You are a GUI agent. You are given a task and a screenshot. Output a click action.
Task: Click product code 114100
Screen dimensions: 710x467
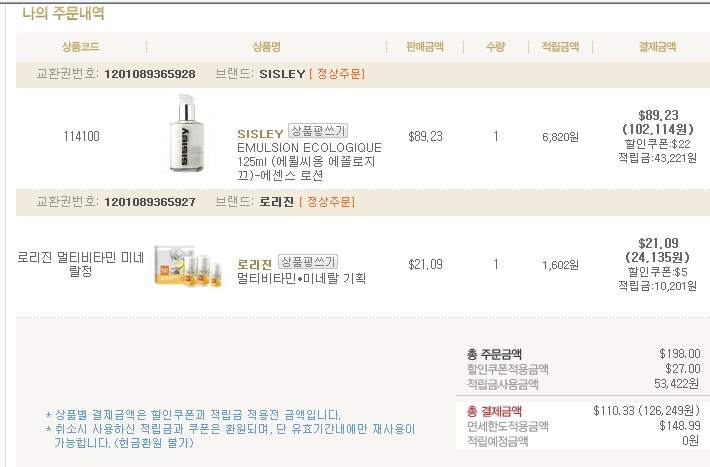81,136
